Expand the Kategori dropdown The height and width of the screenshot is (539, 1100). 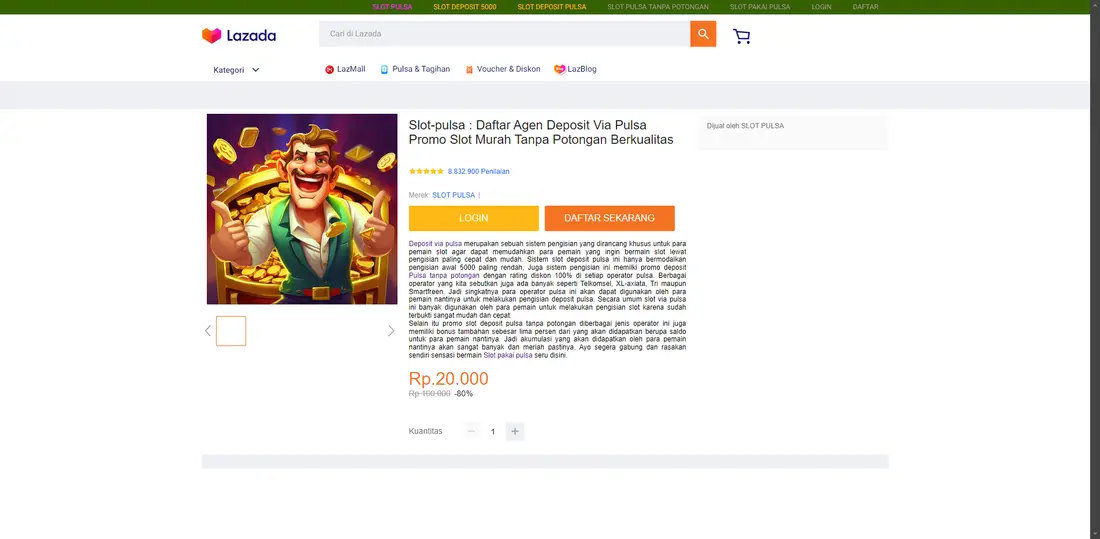click(236, 70)
